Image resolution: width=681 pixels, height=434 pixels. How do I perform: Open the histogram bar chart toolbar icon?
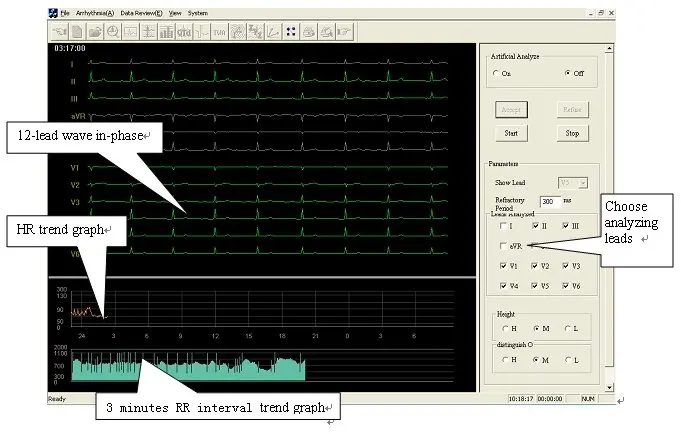(166, 32)
